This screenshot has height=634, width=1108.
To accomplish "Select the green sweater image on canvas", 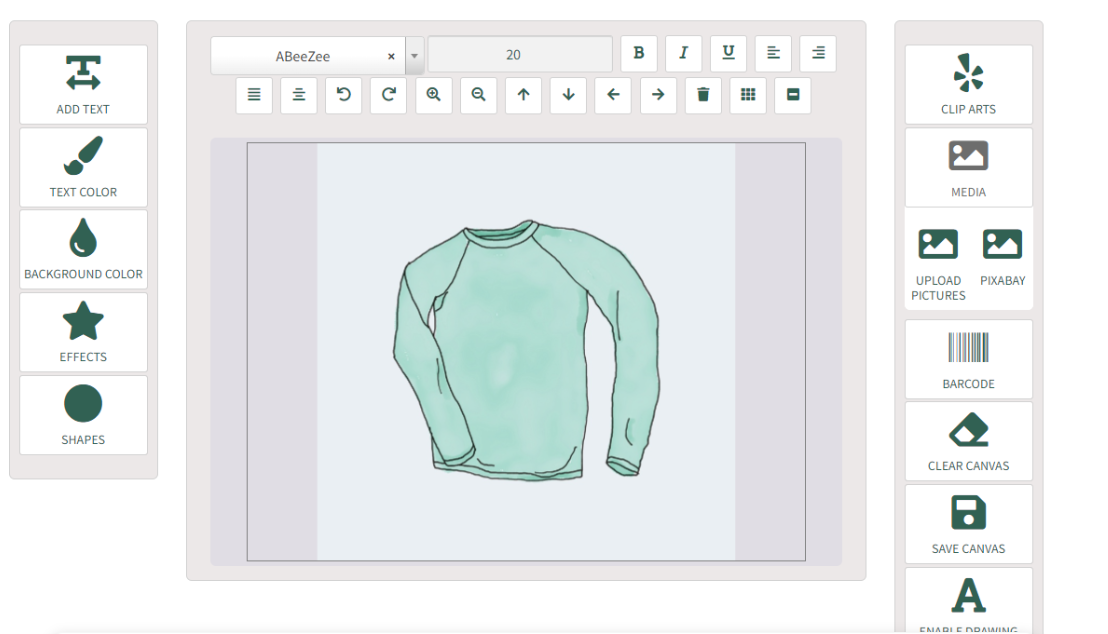I will click(x=526, y=351).
